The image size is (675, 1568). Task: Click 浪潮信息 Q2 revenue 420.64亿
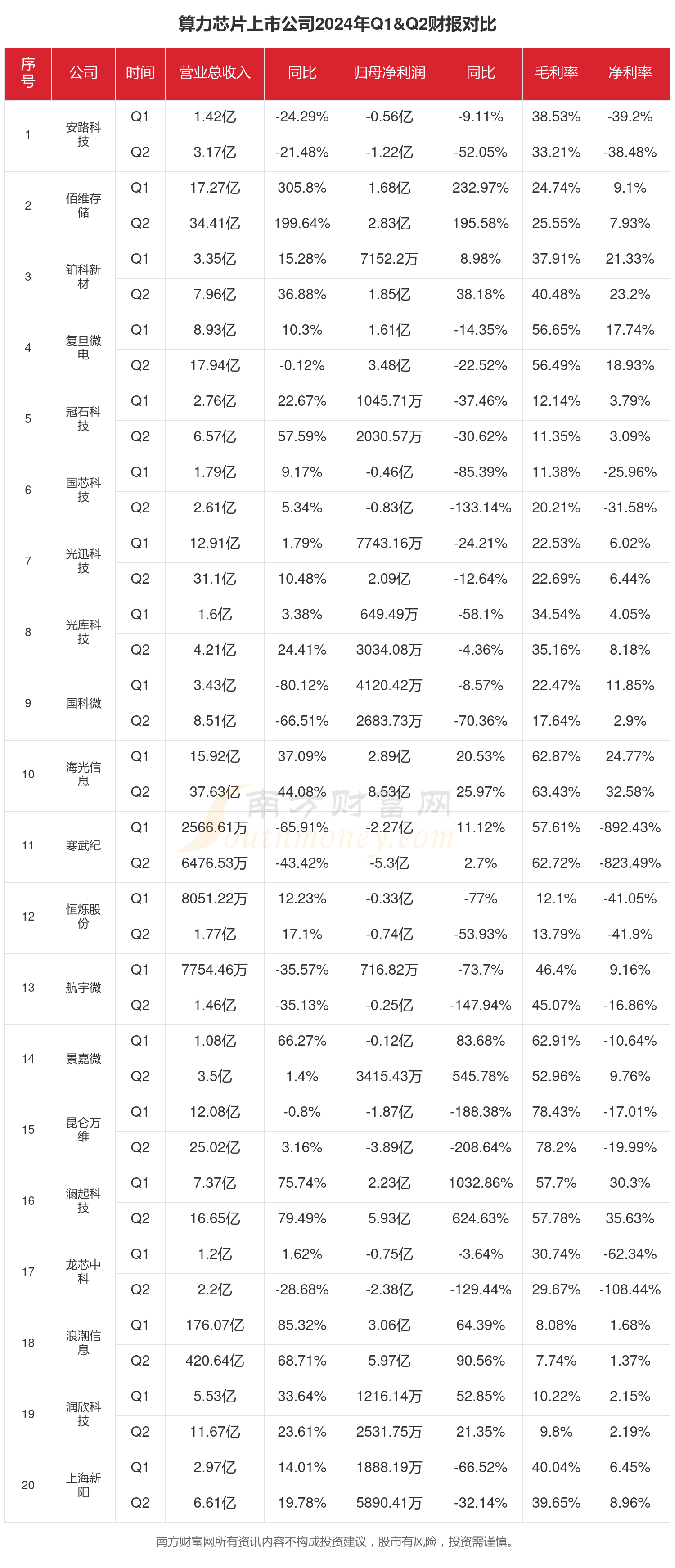click(x=214, y=1361)
